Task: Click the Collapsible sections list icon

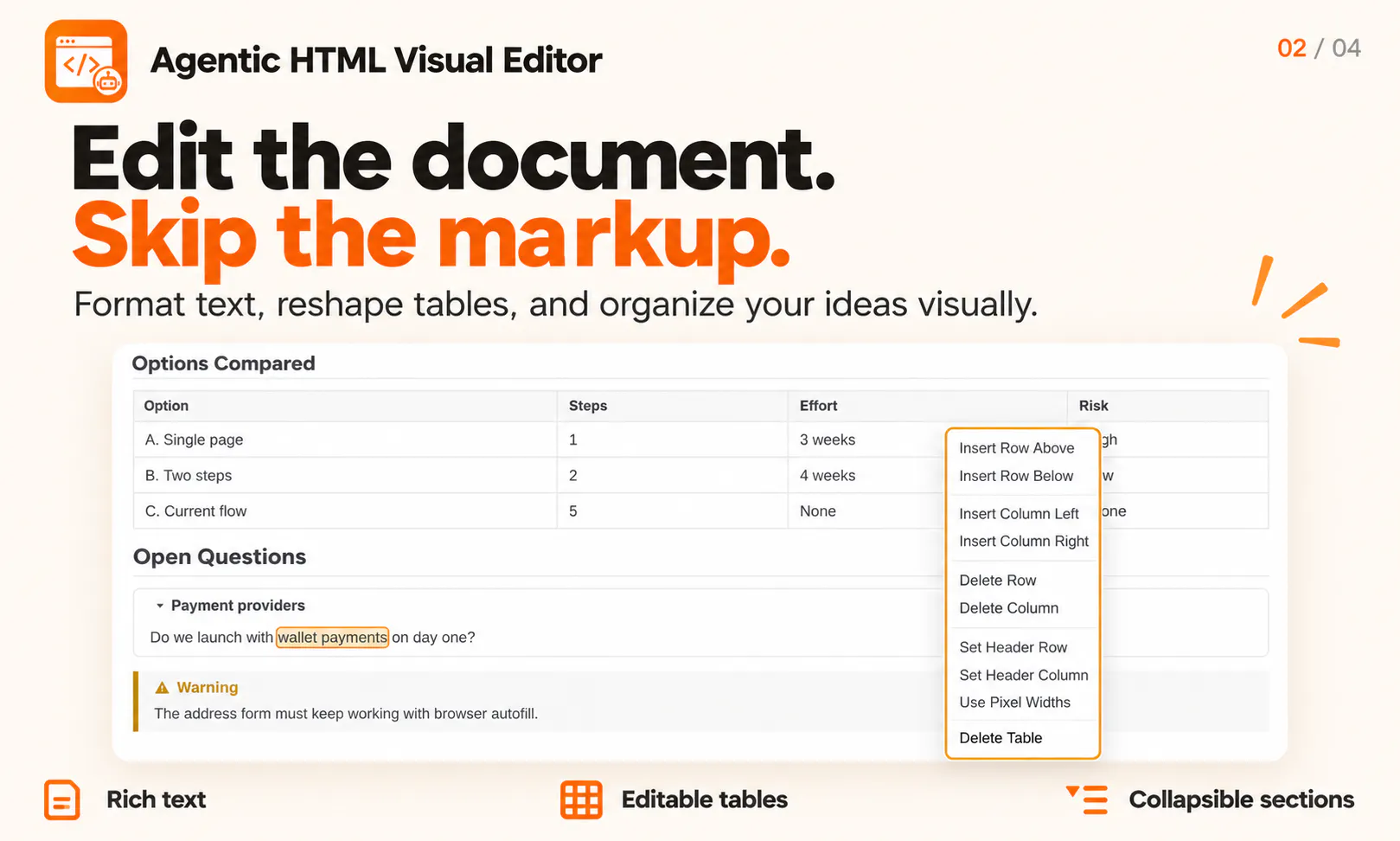Action: click(x=1087, y=799)
